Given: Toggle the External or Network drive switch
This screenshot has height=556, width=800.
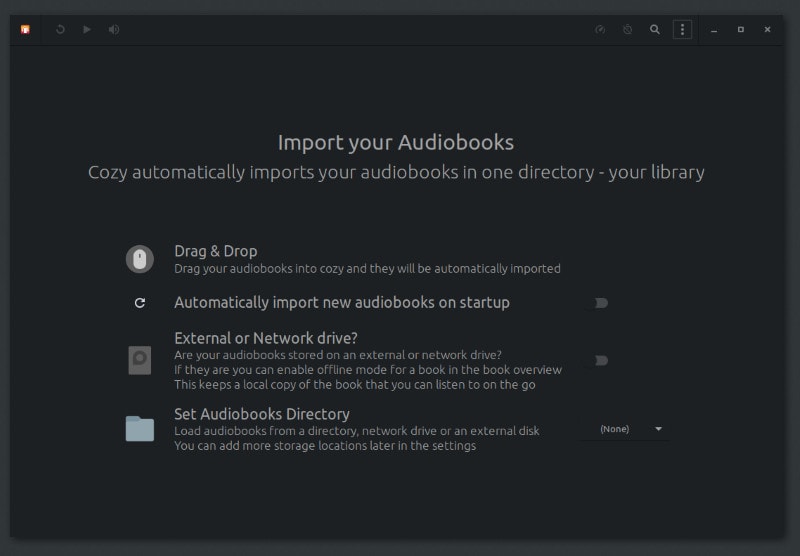Looking at the screenshot, I should coord(596,361).
